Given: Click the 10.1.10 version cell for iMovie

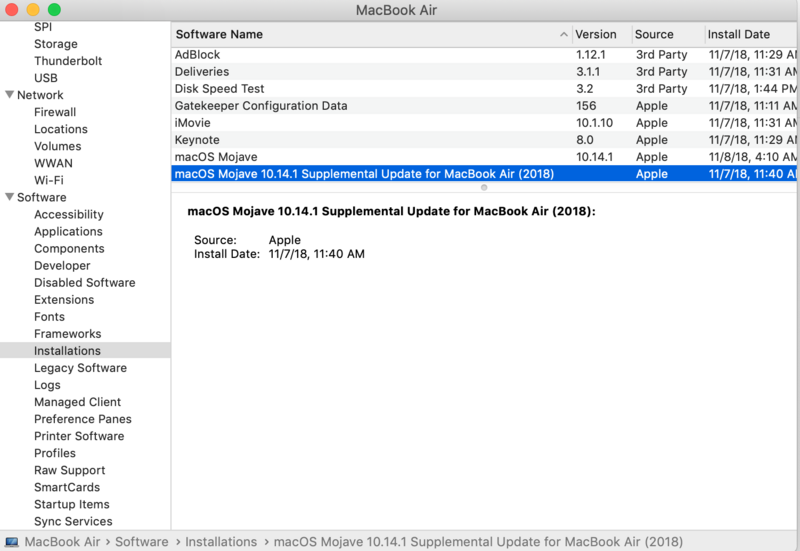Looking at the screenshot, I should click(594, 123).
